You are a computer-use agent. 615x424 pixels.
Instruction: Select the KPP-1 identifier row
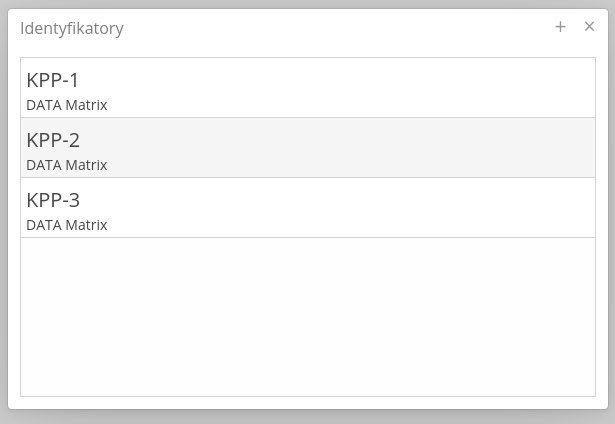click(x=308, y=88)
